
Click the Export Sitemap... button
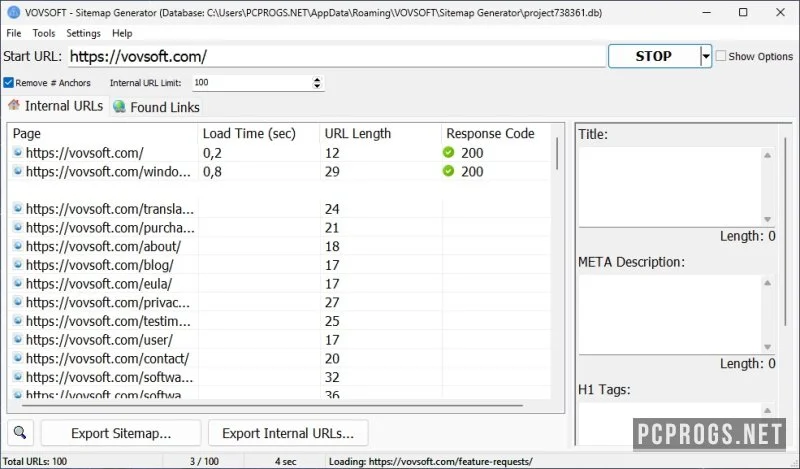[x=121, y=433]
